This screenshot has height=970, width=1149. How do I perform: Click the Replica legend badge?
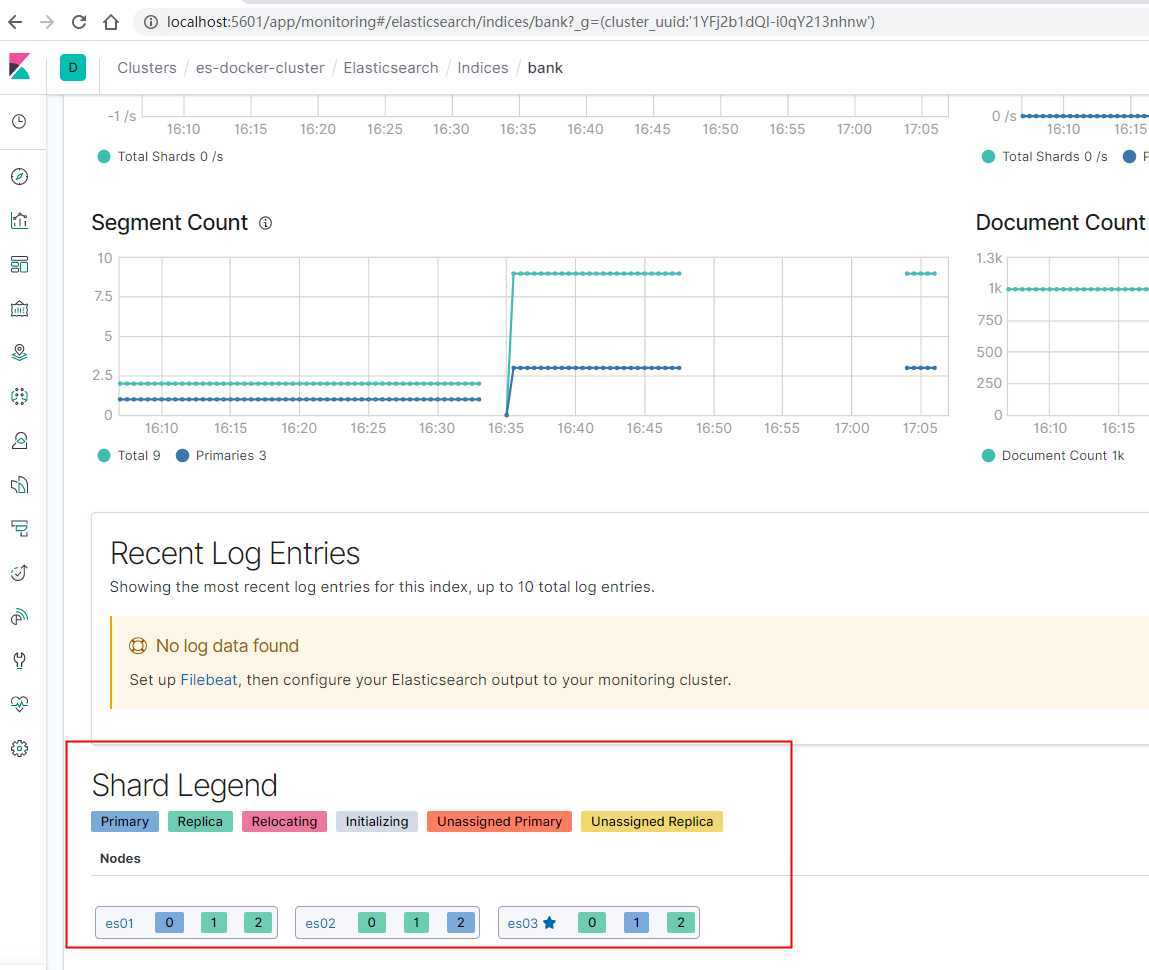pos(200,821)
